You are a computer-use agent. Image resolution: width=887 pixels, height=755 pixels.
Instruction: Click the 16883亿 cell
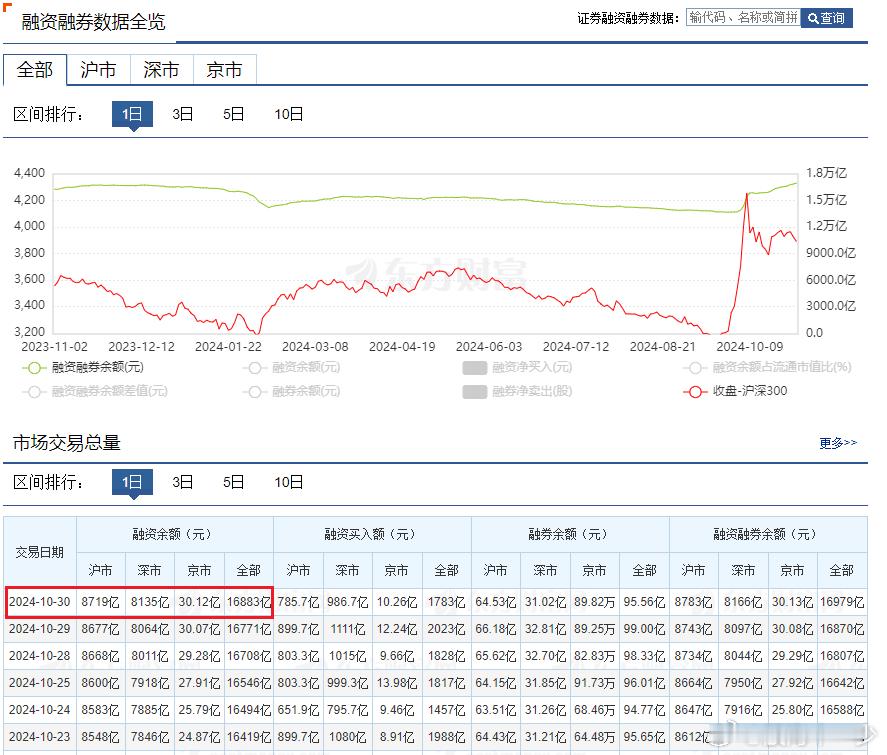249,602
